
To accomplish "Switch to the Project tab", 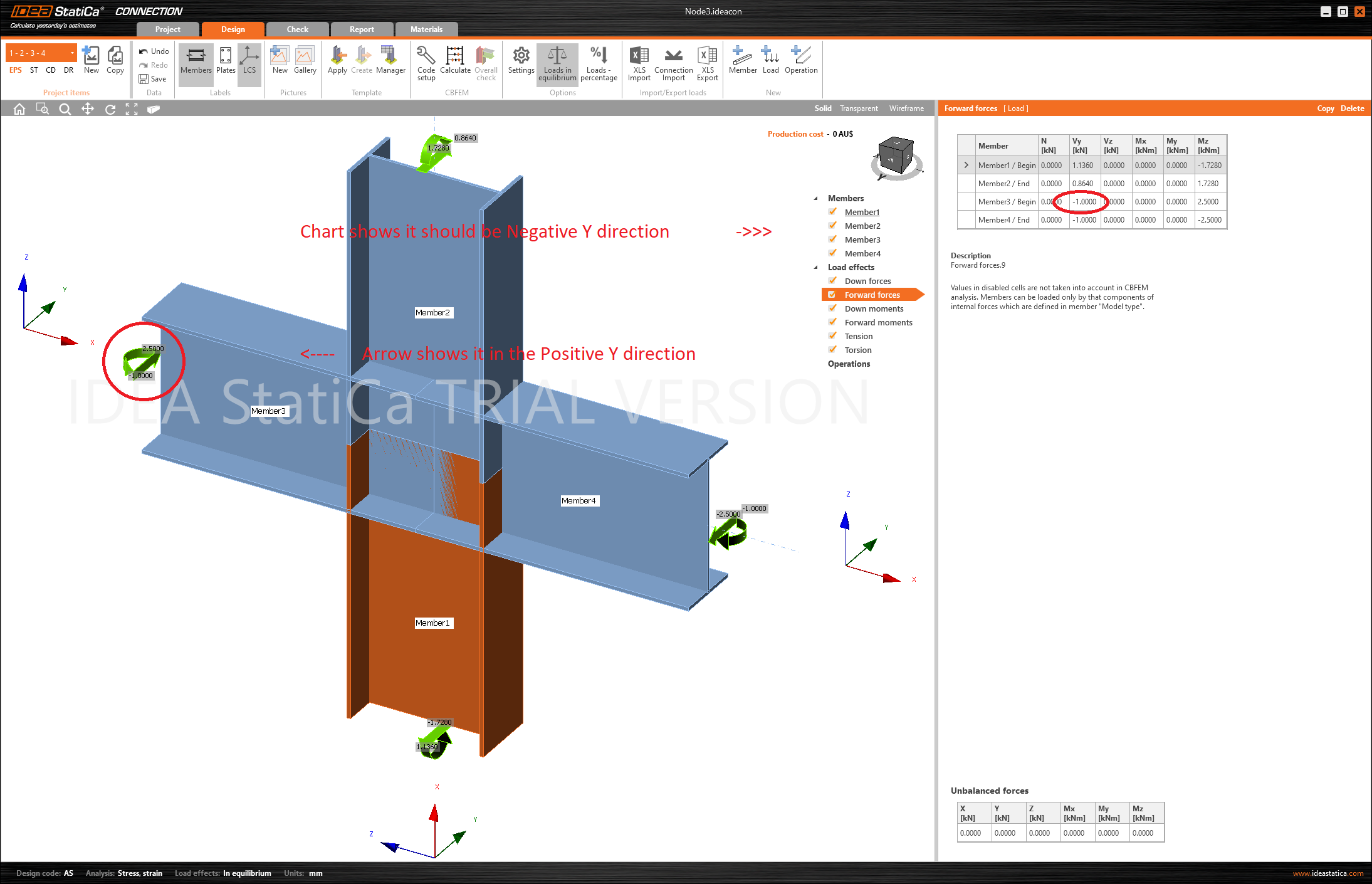I will coord(168,29).
